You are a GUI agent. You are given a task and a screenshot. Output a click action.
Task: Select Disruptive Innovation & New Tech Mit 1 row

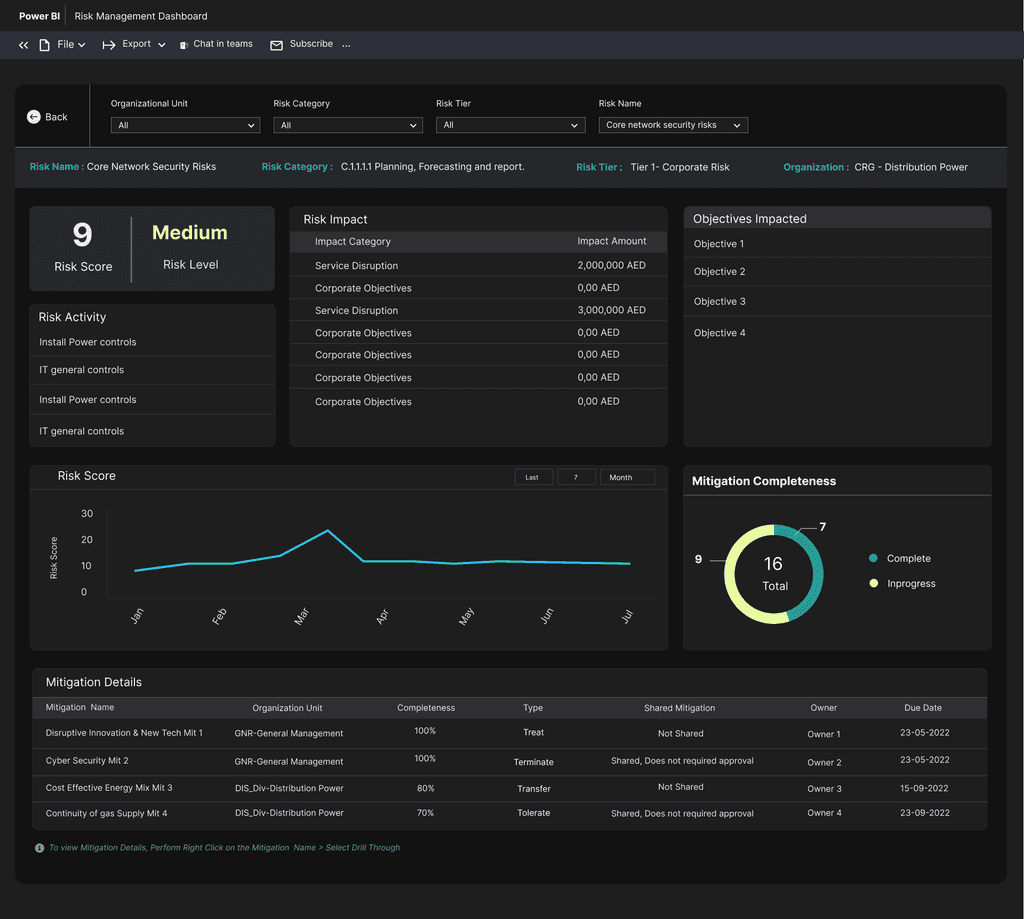pyautogui.click(x=124, y=733)
